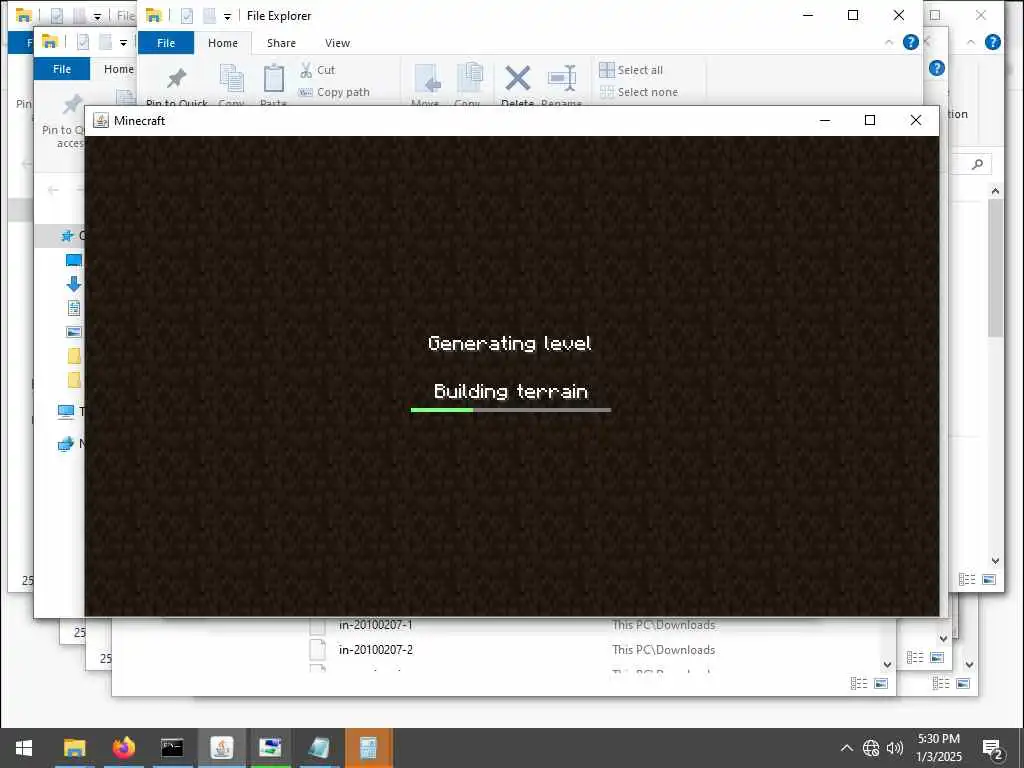Select the file in-20100207-1
The width and height of the screenshot is (1024, 768).
(376, 625)
